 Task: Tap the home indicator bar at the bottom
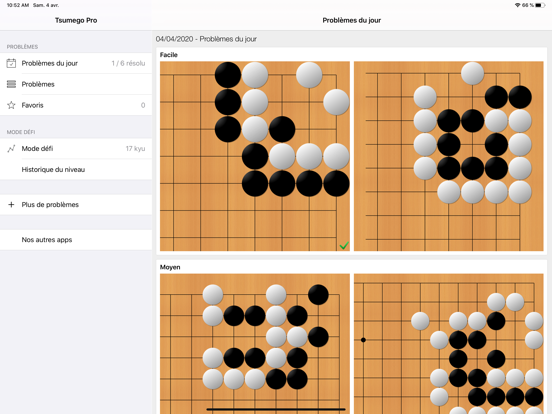(276, 409)
